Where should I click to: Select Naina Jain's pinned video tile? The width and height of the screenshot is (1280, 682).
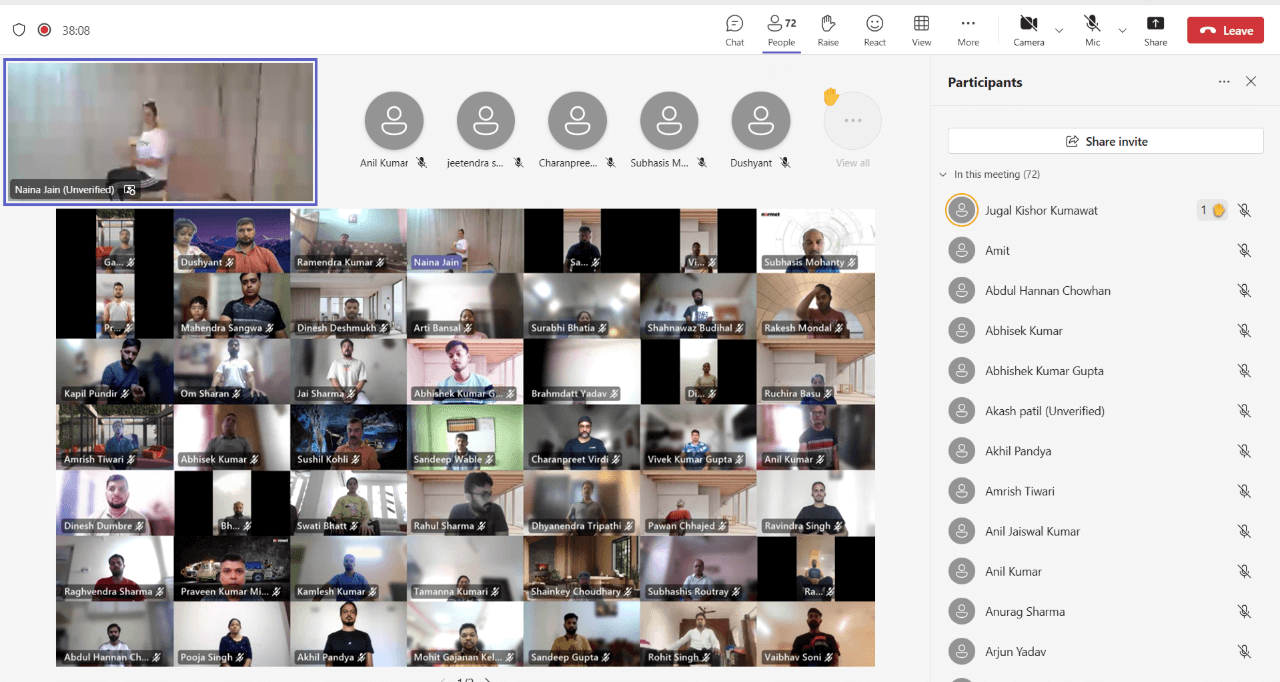pos(160,130)
